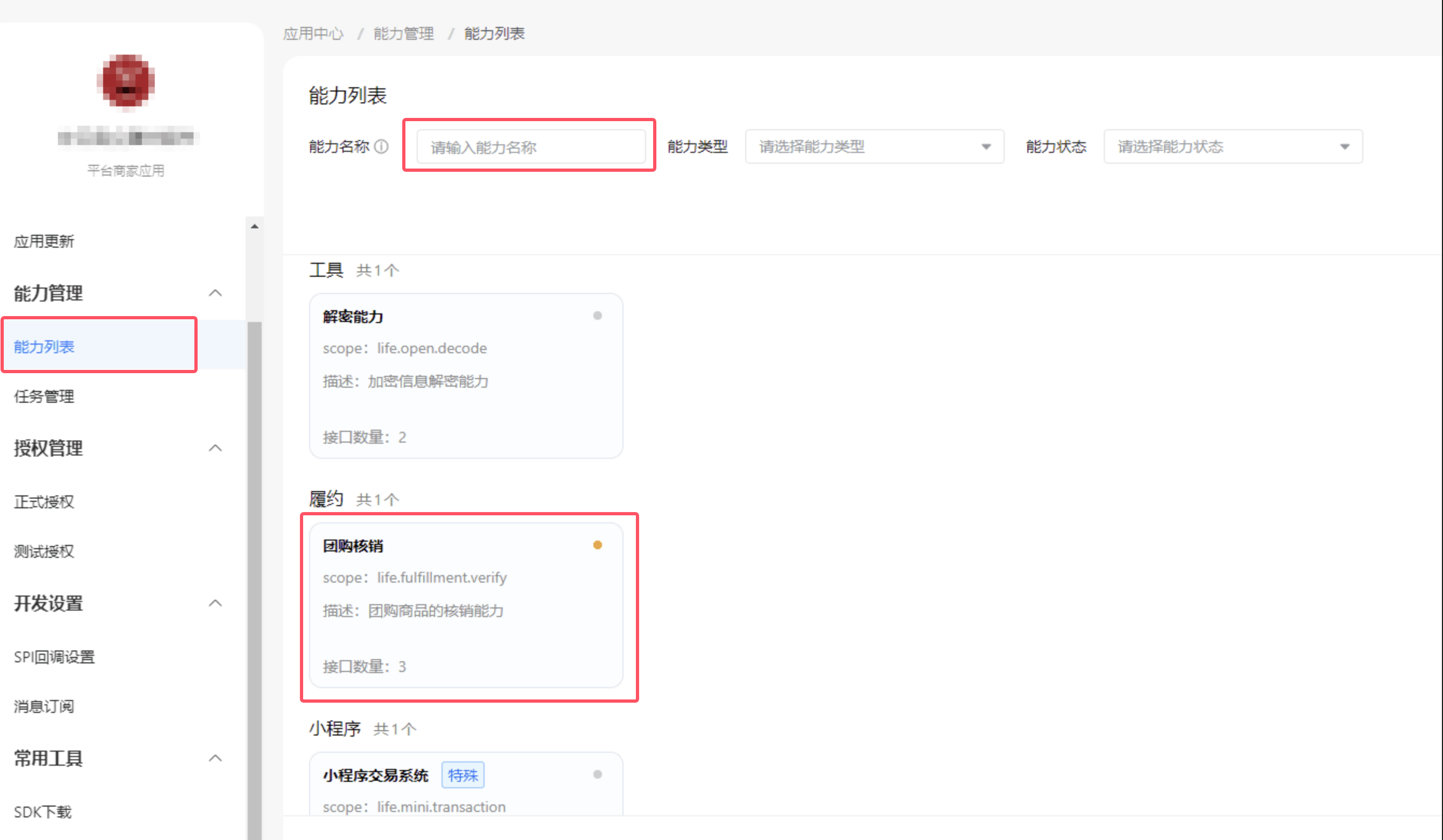Screen dimensions: 1443x840
Task: Click the application avatar image in sidebar
Action: (127, 82)
